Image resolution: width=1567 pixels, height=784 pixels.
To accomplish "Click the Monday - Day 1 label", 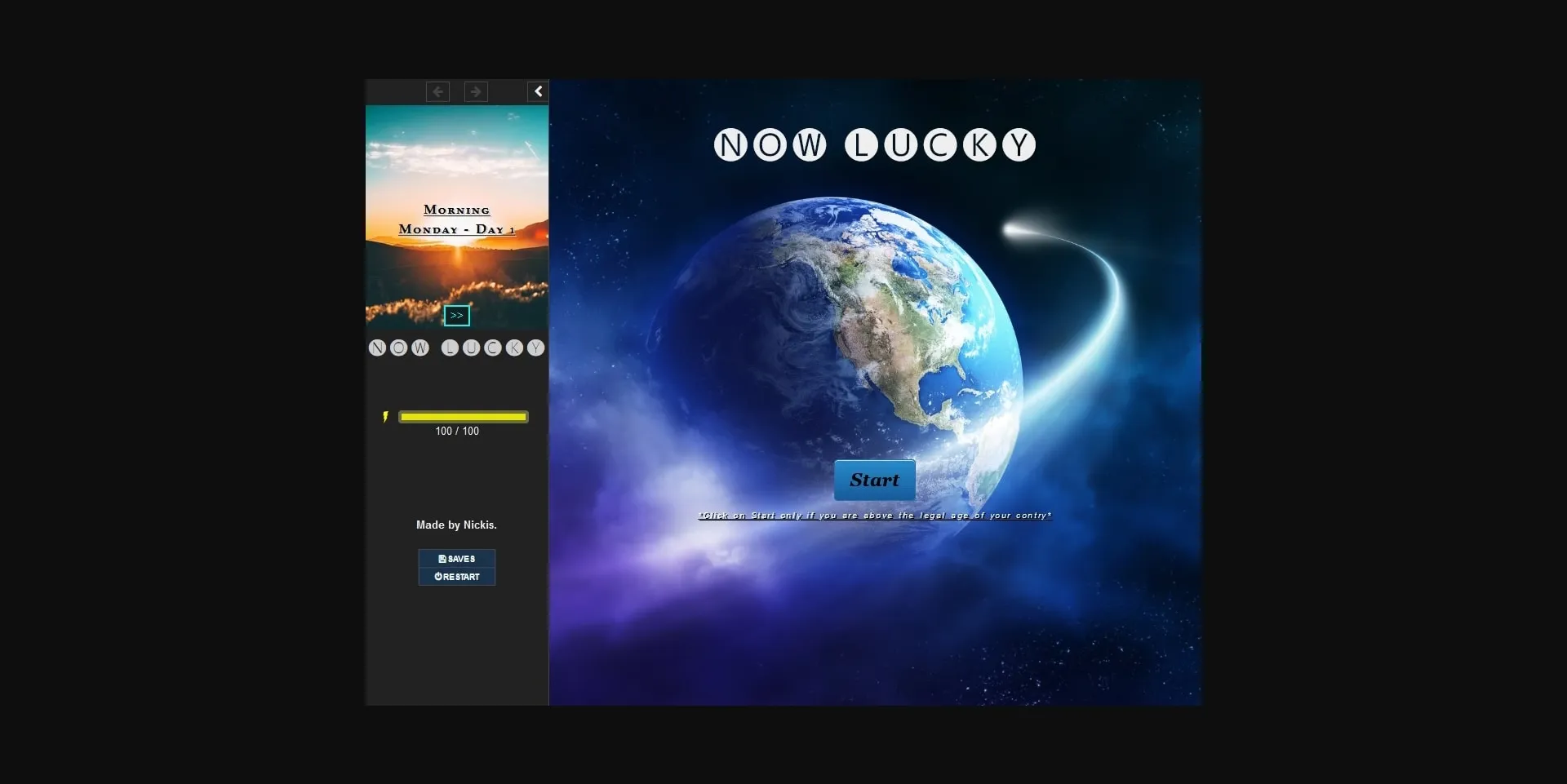I will coord(456,230).
